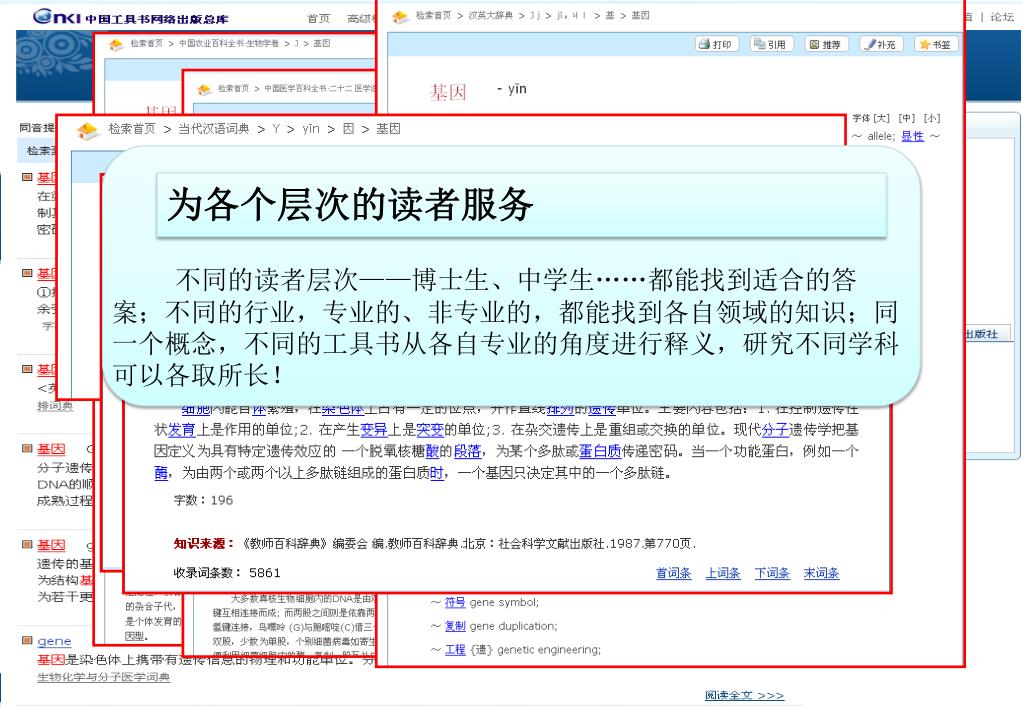
Task: Click 汉英大辞典 in the breadcrumb
Action: [x=490, y=15]
